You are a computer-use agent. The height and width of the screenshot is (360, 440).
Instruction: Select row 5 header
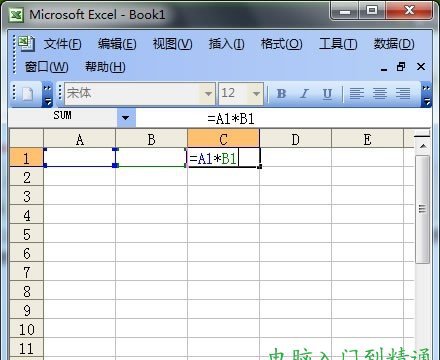pyautogui.click(x=27, y=234)
